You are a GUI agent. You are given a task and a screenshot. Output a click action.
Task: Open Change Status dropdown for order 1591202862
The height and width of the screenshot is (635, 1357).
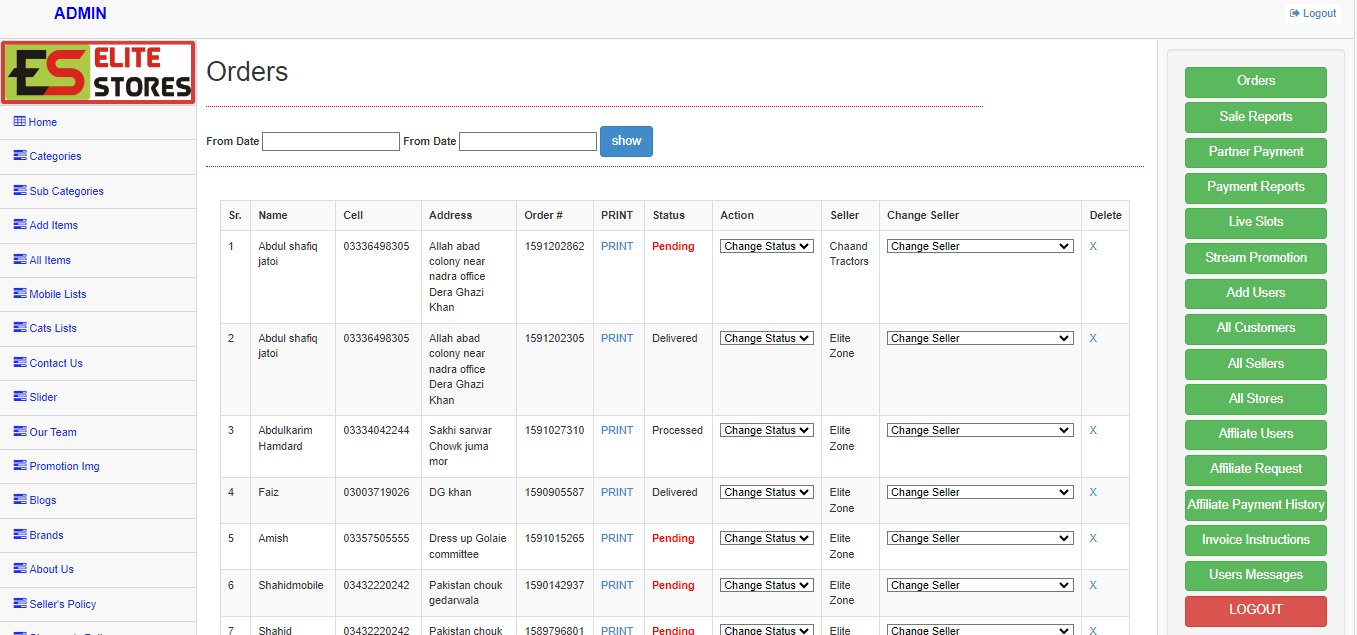point(767,246)
